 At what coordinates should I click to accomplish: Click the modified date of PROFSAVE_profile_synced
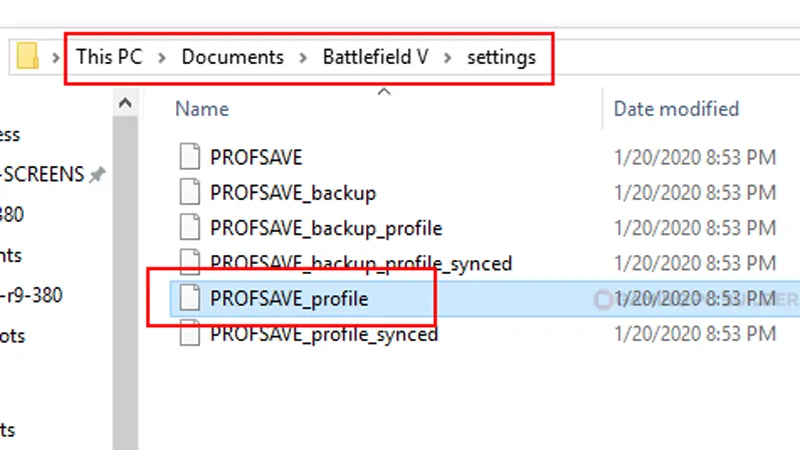pyautogui.click(x=695, y=334)
